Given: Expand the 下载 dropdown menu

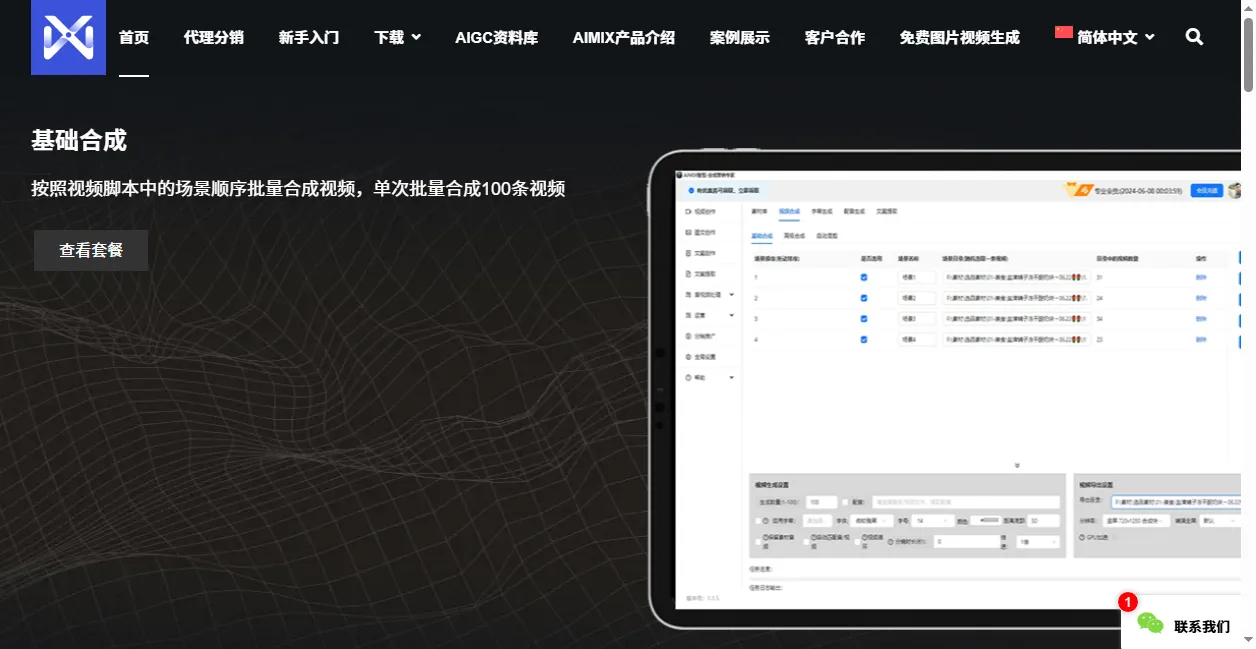Looking at the screenshot, I should point(397,37).
